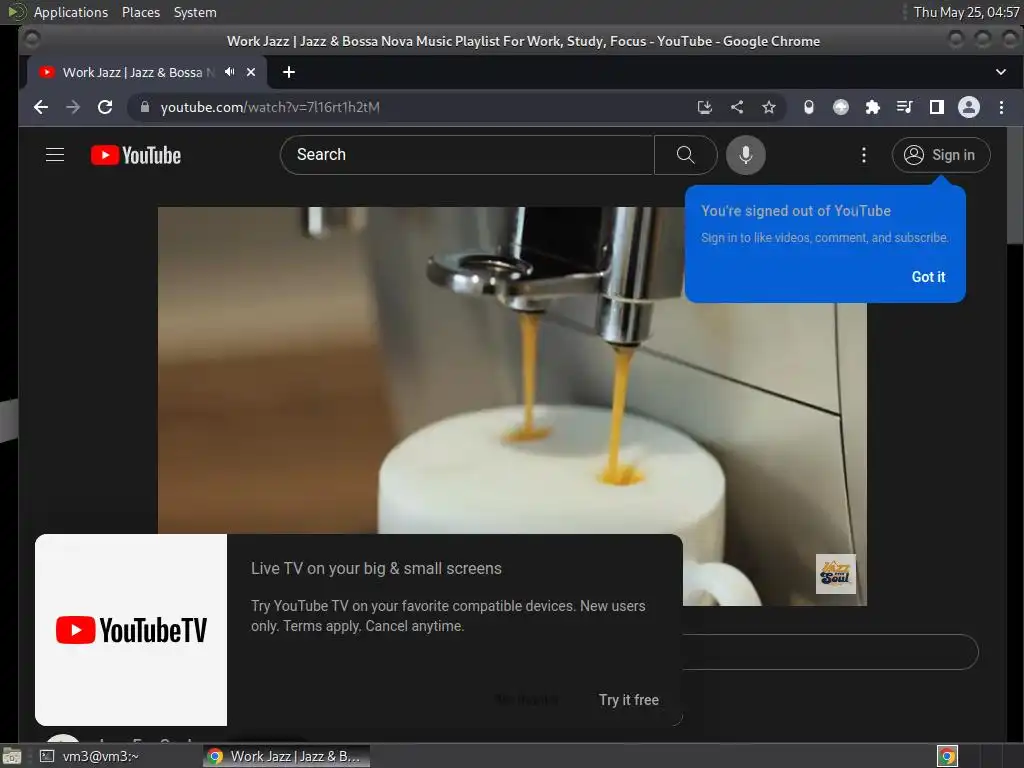Image resolution: width=1024 pixels, height=768 pixels.
Task: Close the Work Jazz tab
Action: (x=251, y=72)
